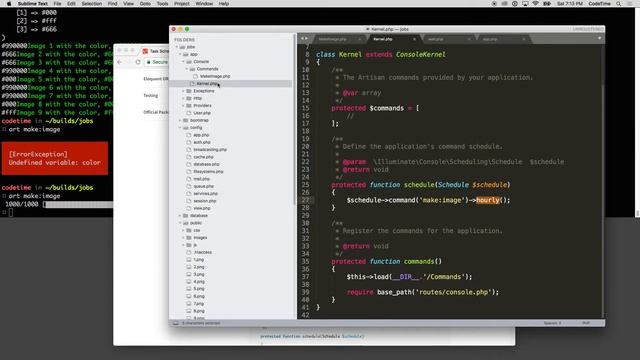Open the Goto menu
This screenshot has width=640, height=360.
145,4
